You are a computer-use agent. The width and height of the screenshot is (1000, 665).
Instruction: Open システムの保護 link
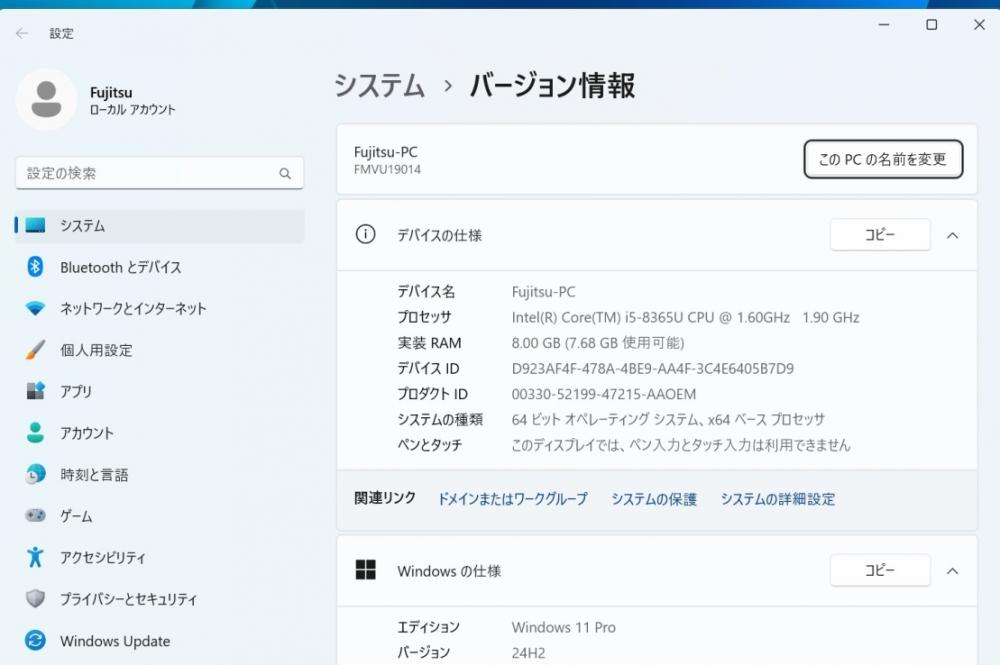(654, 499)
